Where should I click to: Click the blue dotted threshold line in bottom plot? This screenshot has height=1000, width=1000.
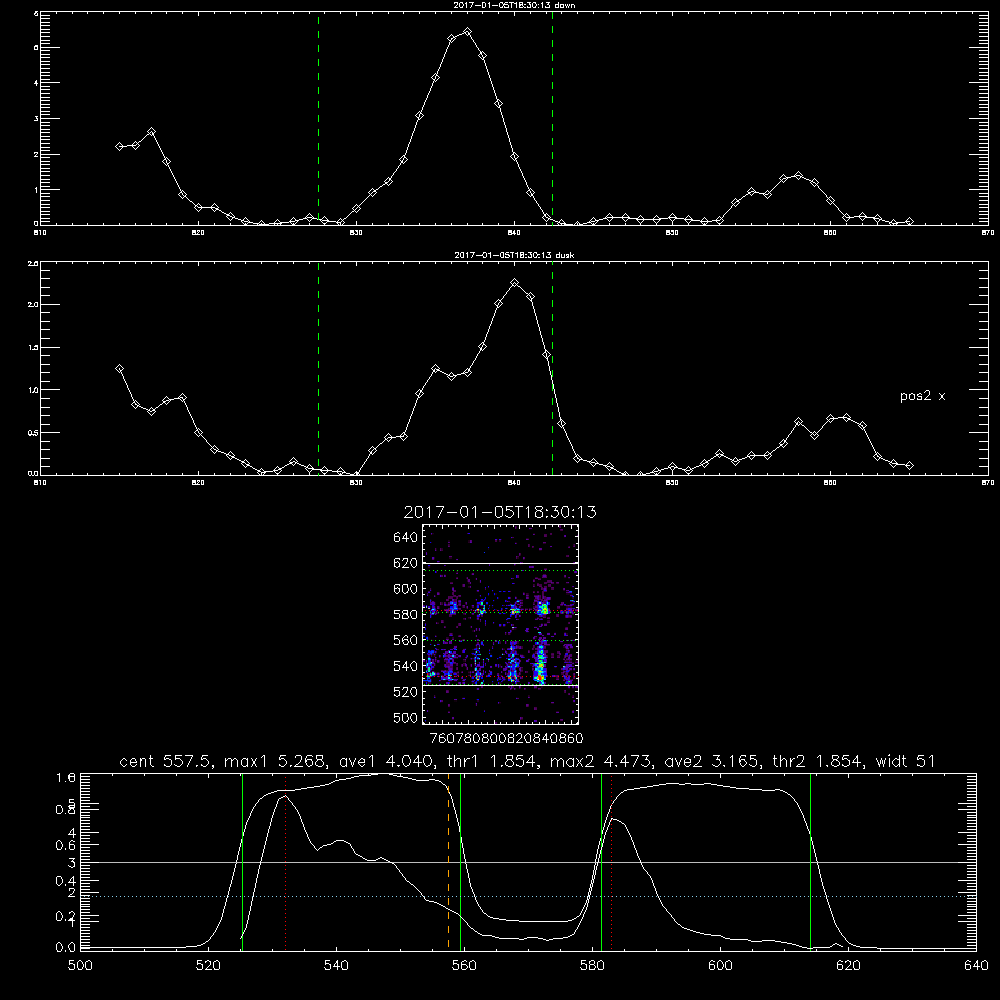pos(528,897)
